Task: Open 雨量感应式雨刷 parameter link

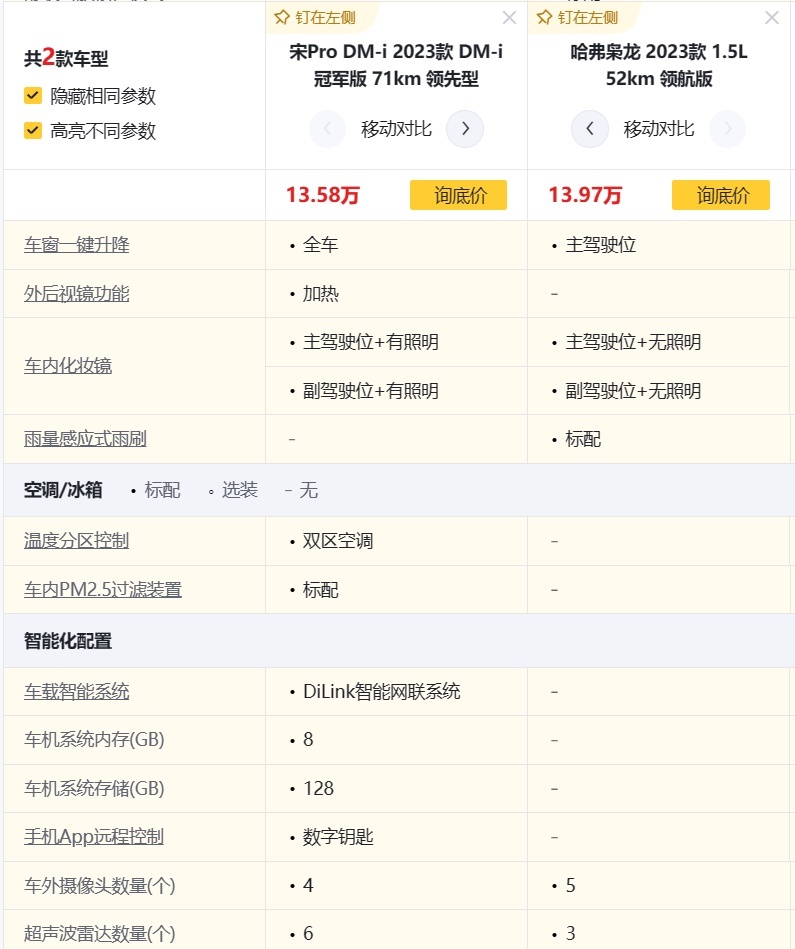Action: [x=85, y=439]
